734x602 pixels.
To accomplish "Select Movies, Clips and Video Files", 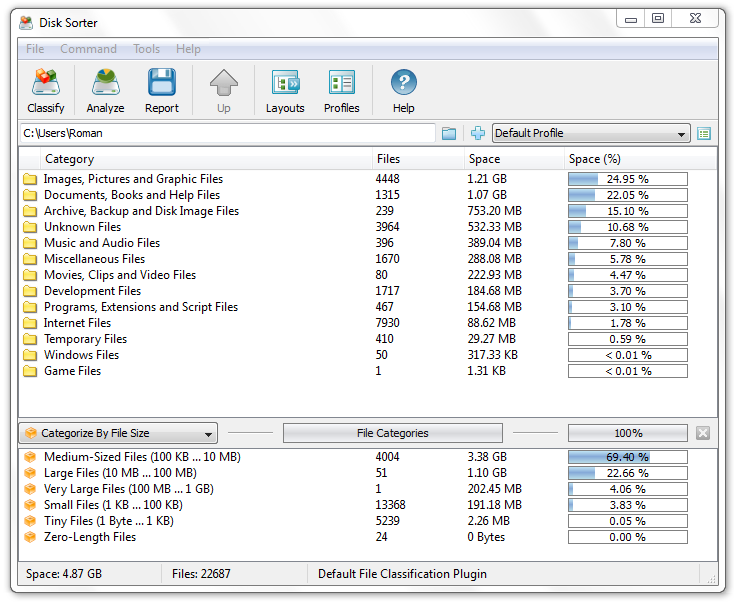I will 120,275.
